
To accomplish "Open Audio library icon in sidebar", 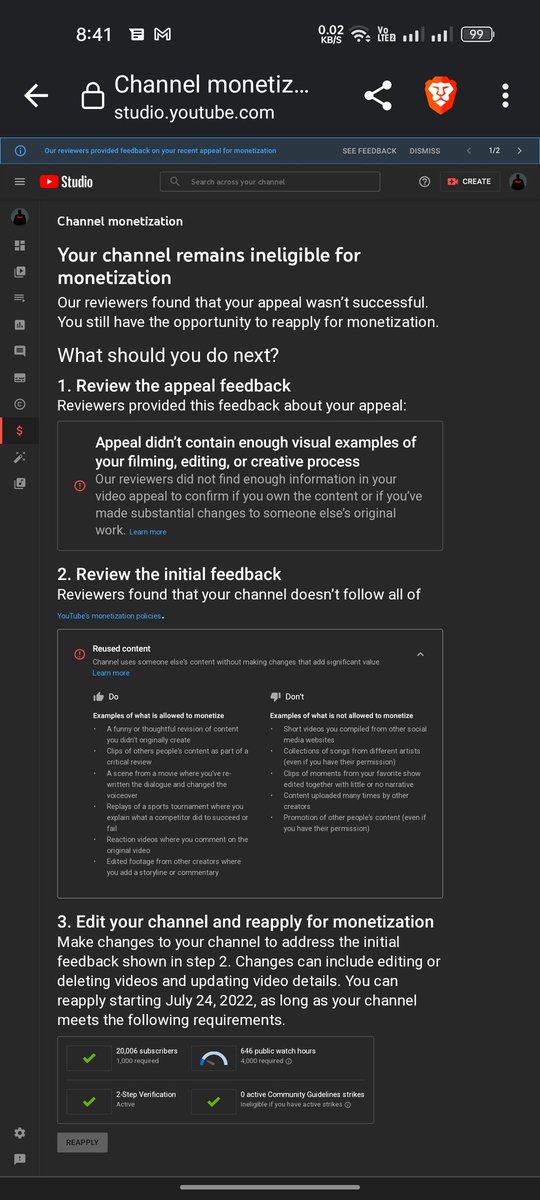I will point(20,483).
